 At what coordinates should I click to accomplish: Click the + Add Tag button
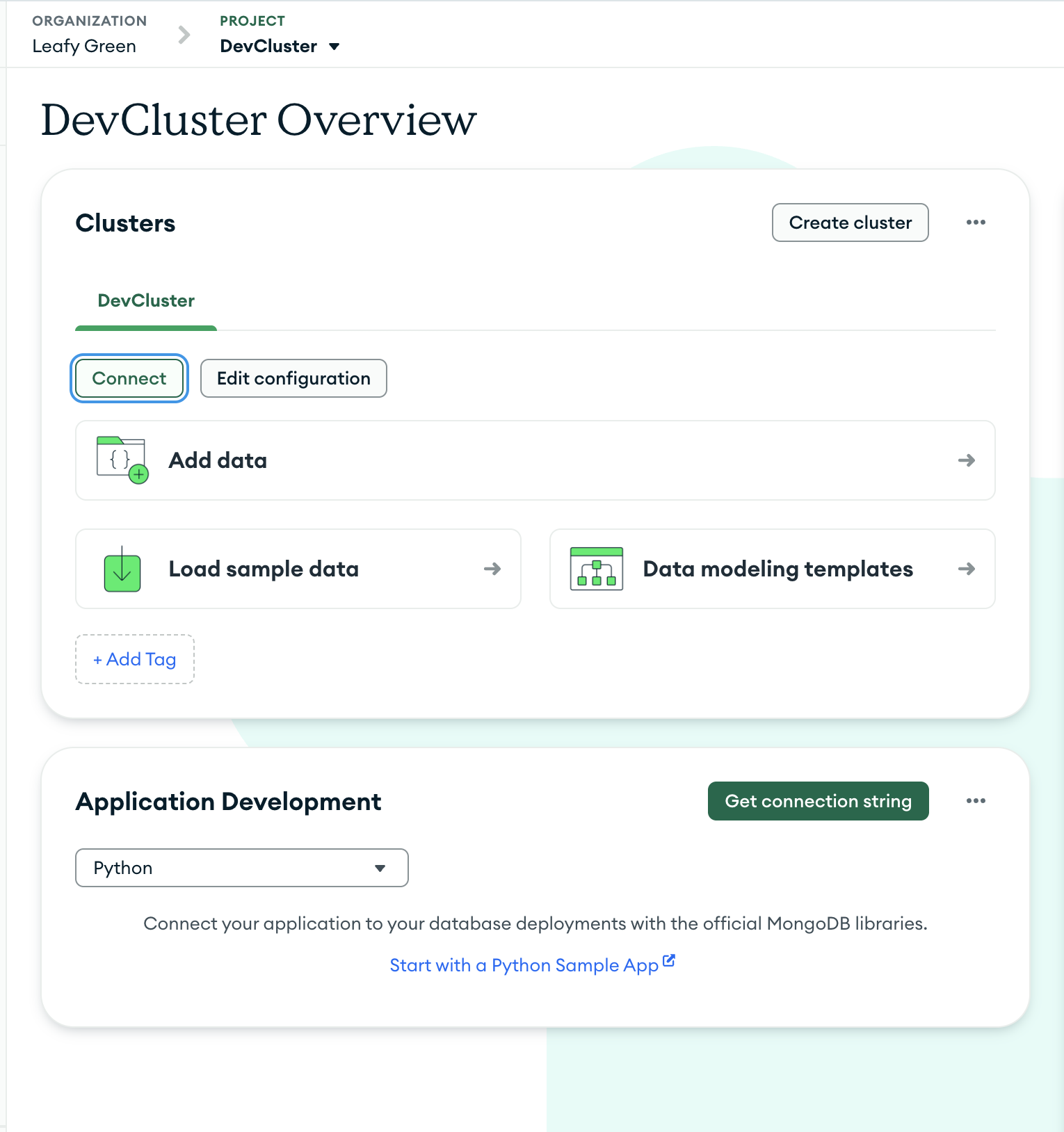[x=135, y=659]
